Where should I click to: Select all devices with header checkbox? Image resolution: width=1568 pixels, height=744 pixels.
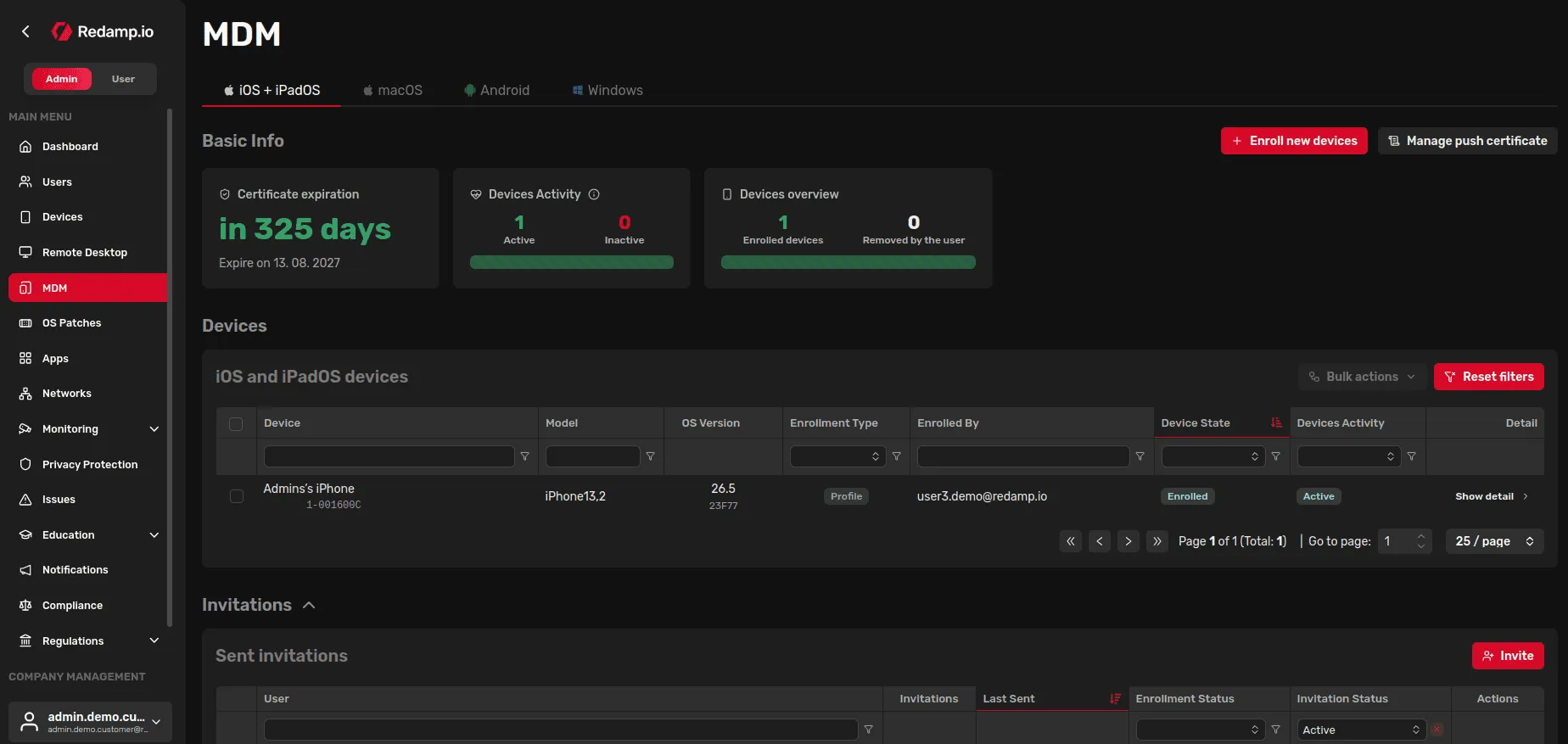(x=236, y=423)
